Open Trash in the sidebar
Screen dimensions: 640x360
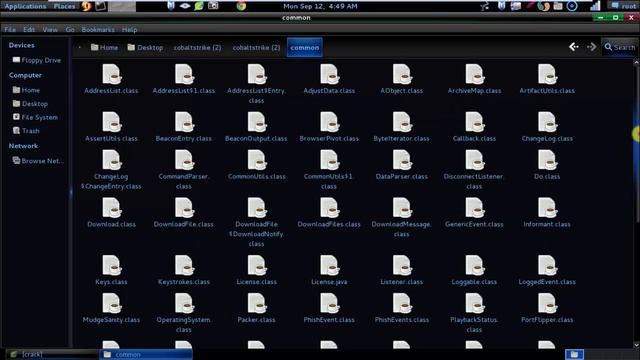[27, 131]
